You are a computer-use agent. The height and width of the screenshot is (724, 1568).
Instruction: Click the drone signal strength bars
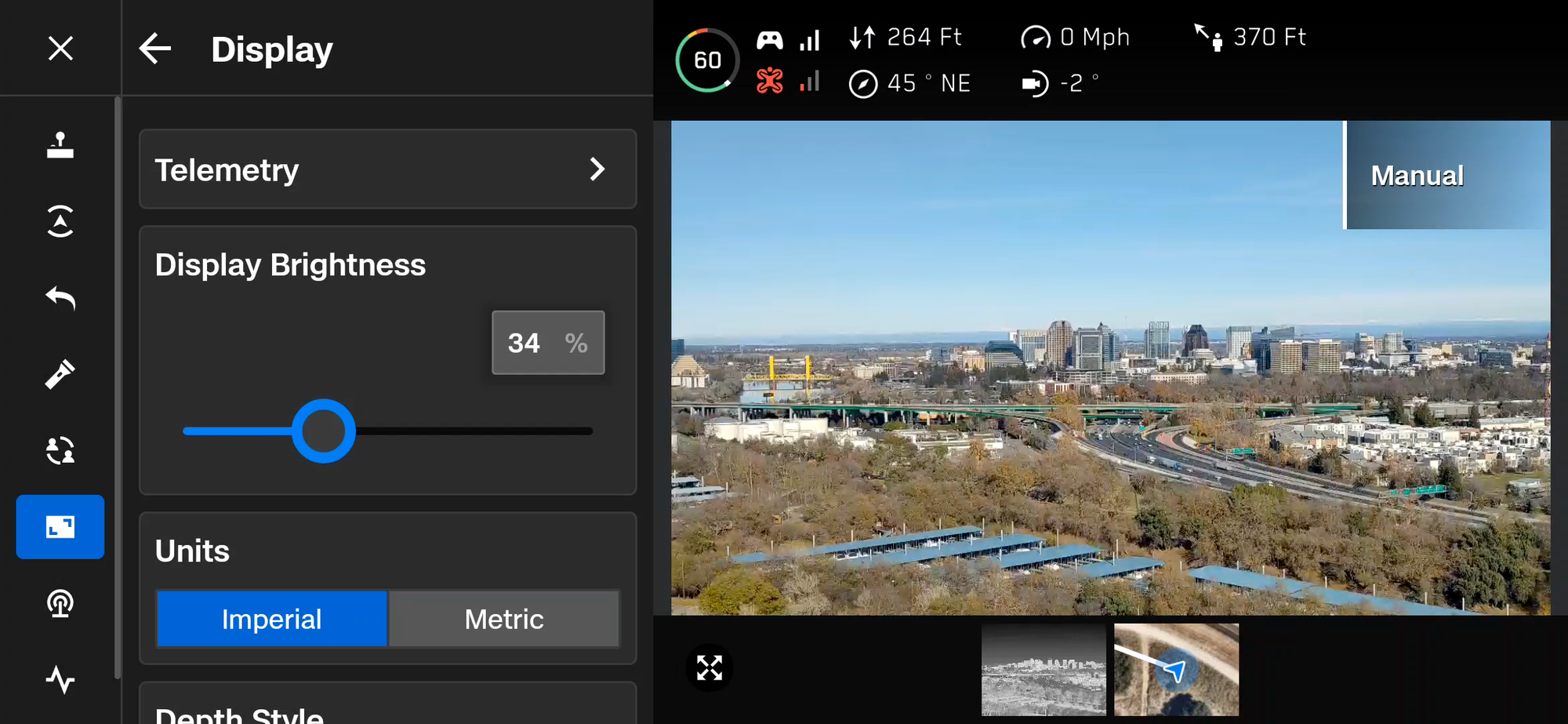809,81
